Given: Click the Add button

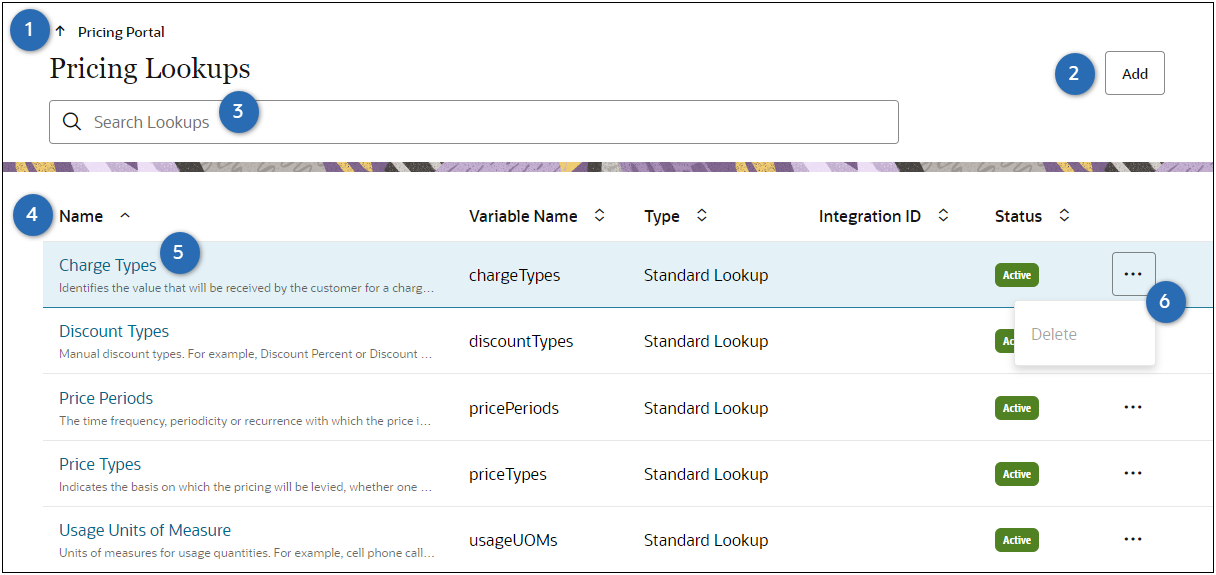Looking at the screenshot, I should [1134, 73].
